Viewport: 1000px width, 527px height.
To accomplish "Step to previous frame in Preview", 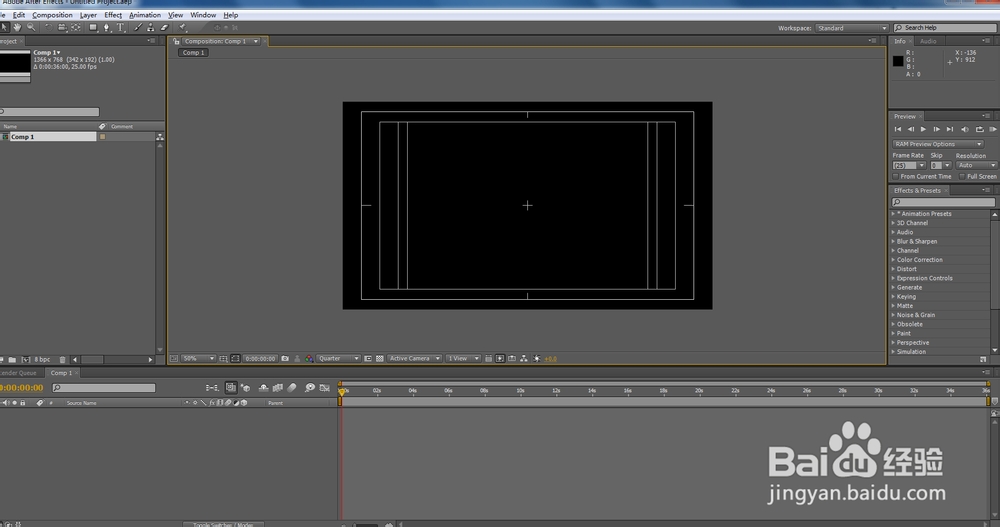I will pyautogui.click(x=911, y=130).
